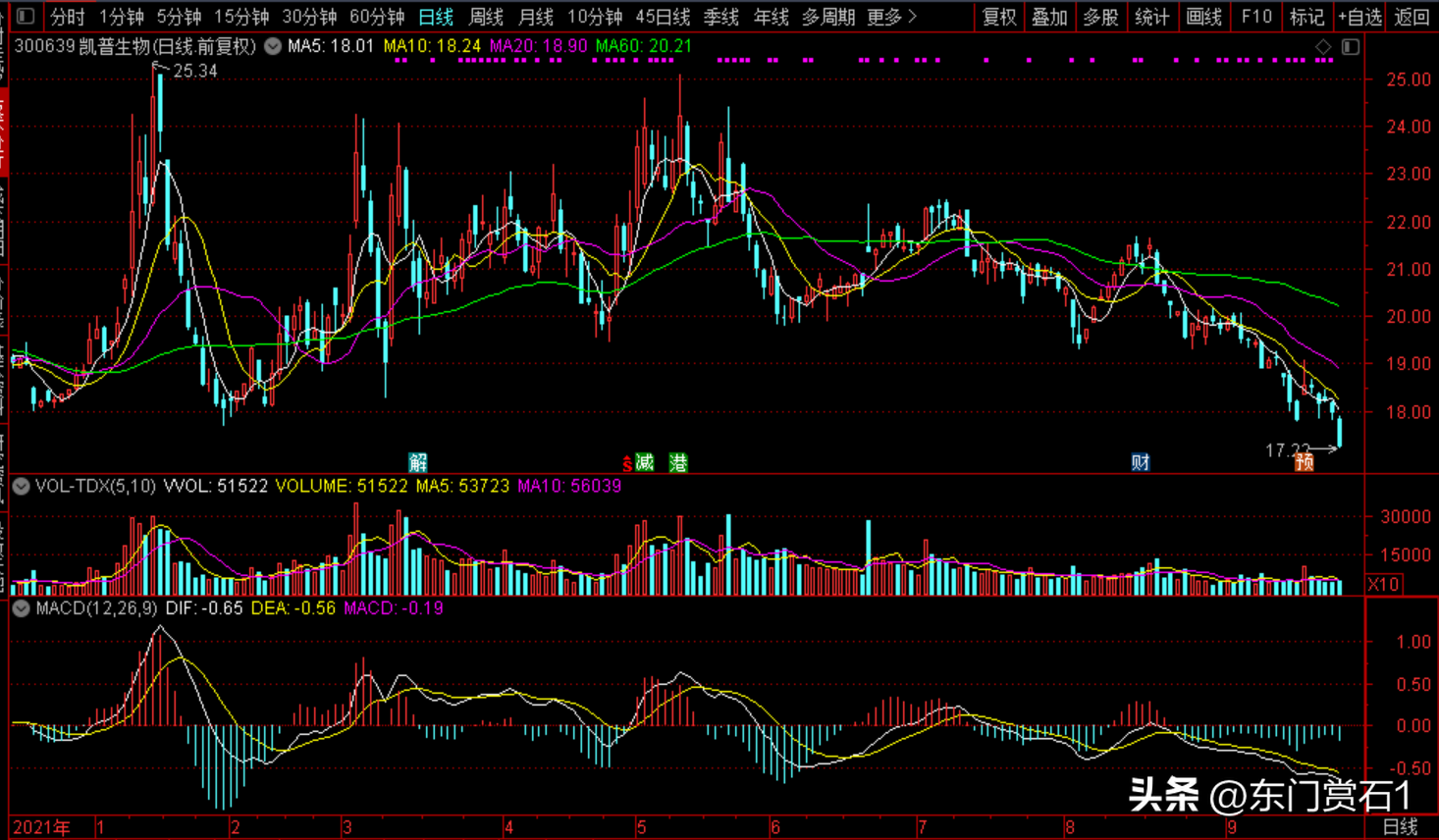Toggle 复权 price adjustment
The width and height of the screenshot is (1439, 840).
point(999,17)
